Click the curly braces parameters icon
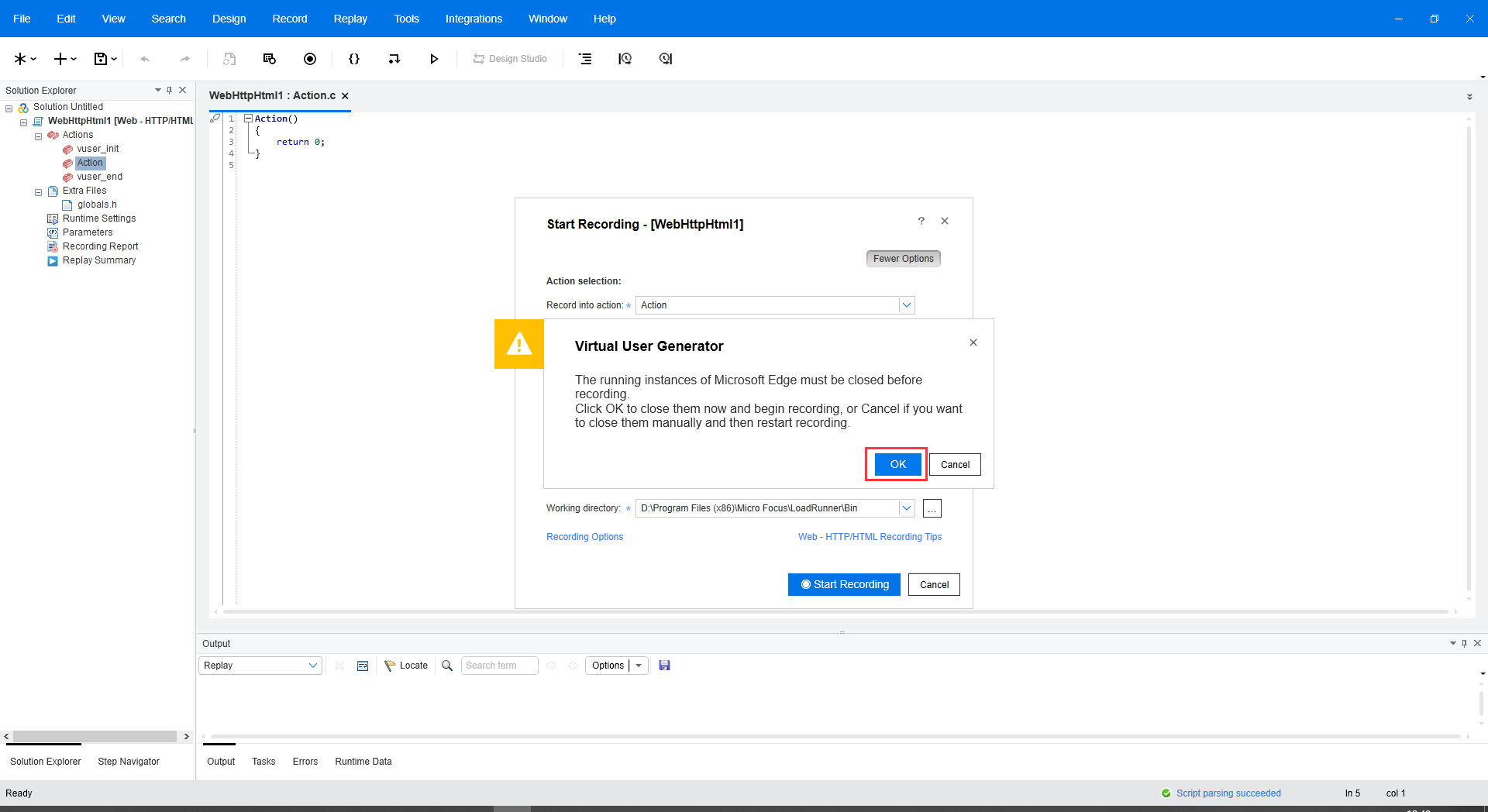The width and height of the screenshot is (1488, 812). pos(354,59)
